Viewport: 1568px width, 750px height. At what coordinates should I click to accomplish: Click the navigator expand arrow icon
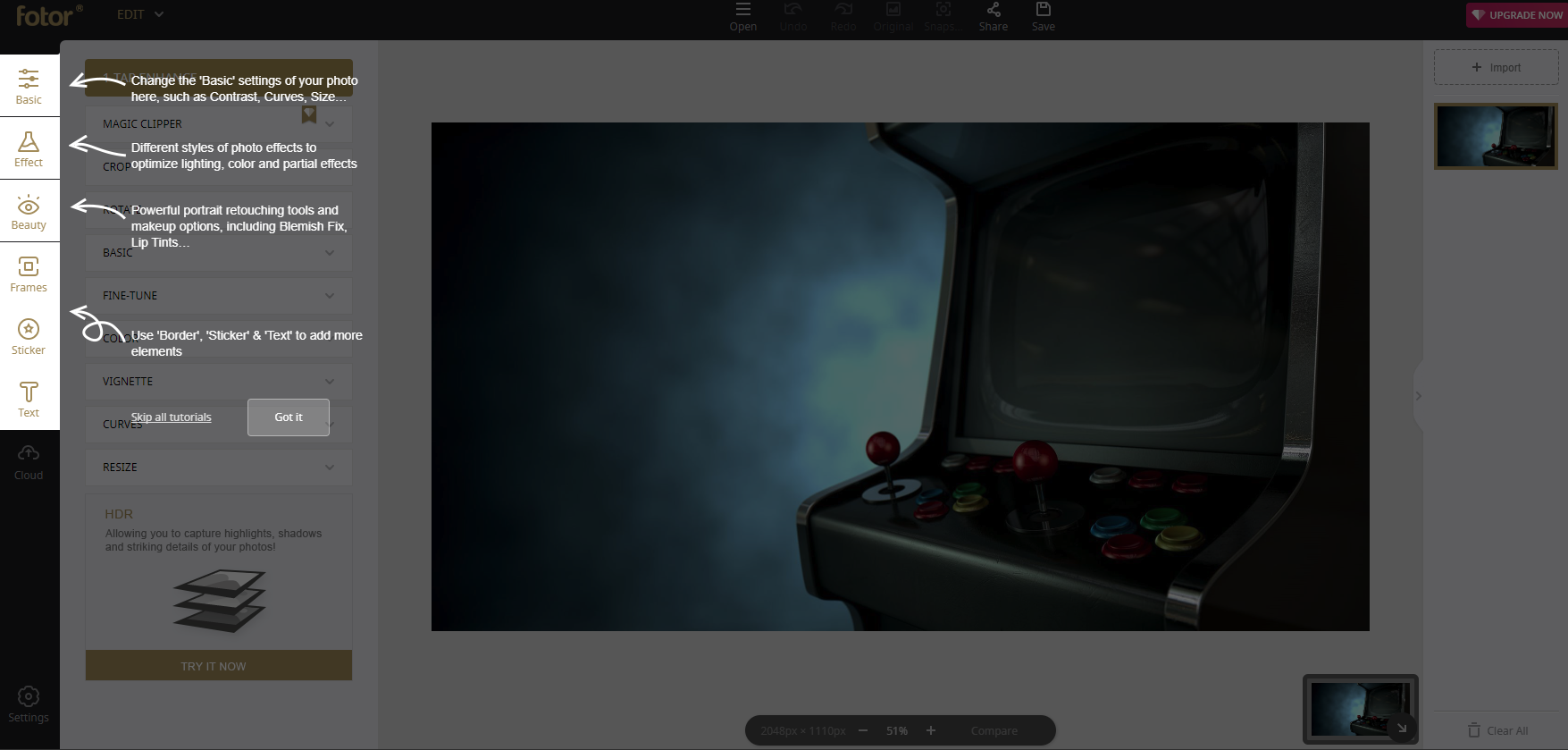pyautogui.click(x=1402, y=729)
